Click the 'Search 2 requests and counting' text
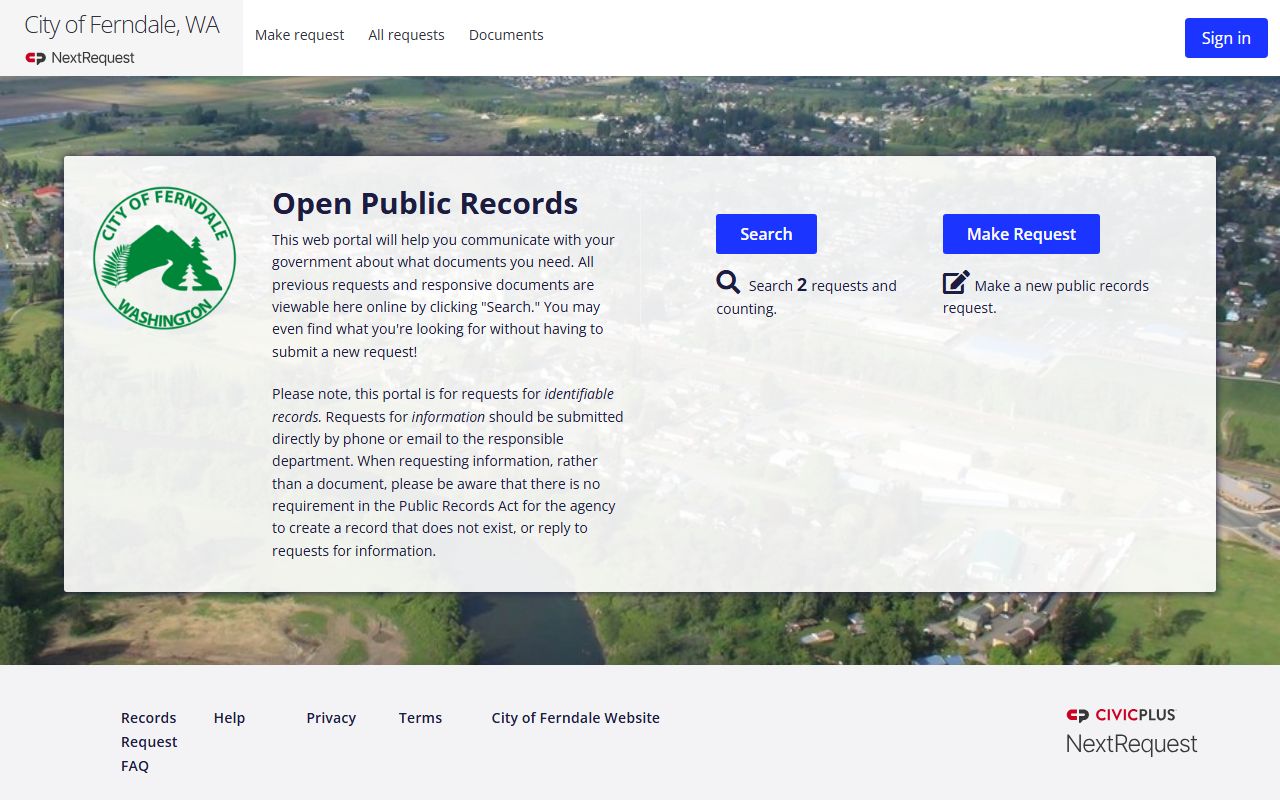Image resolution: width=1280 pixels, height=800 pixels. tap(807, 297)
